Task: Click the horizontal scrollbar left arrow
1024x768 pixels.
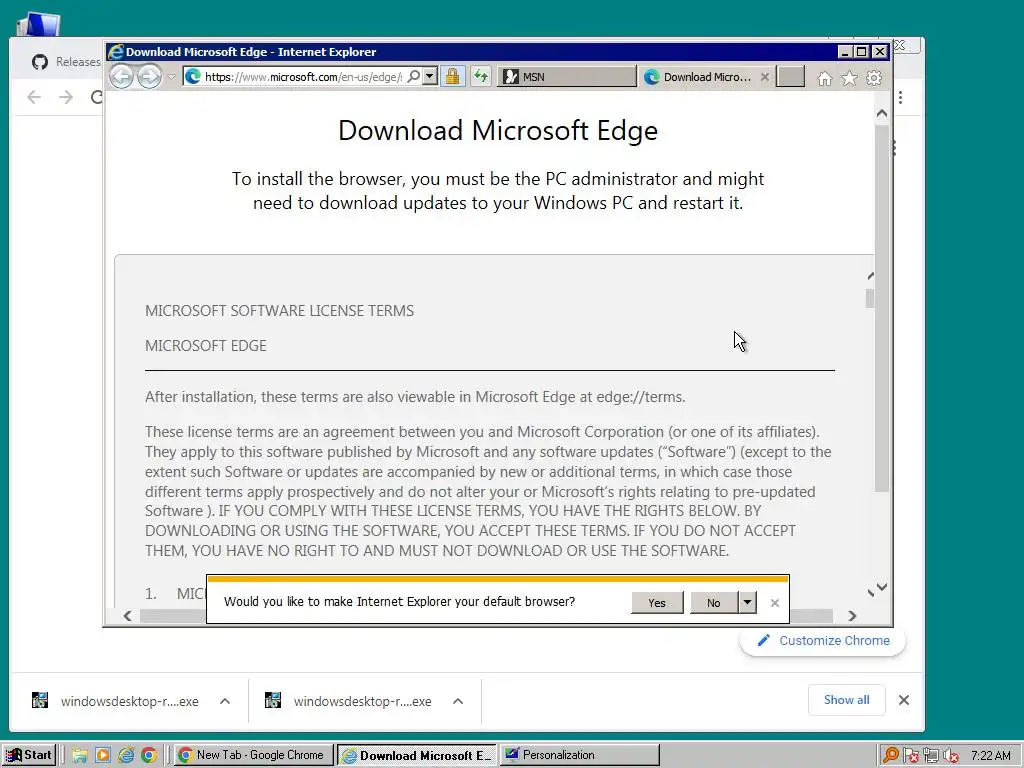Action: [x=127, y=616]
